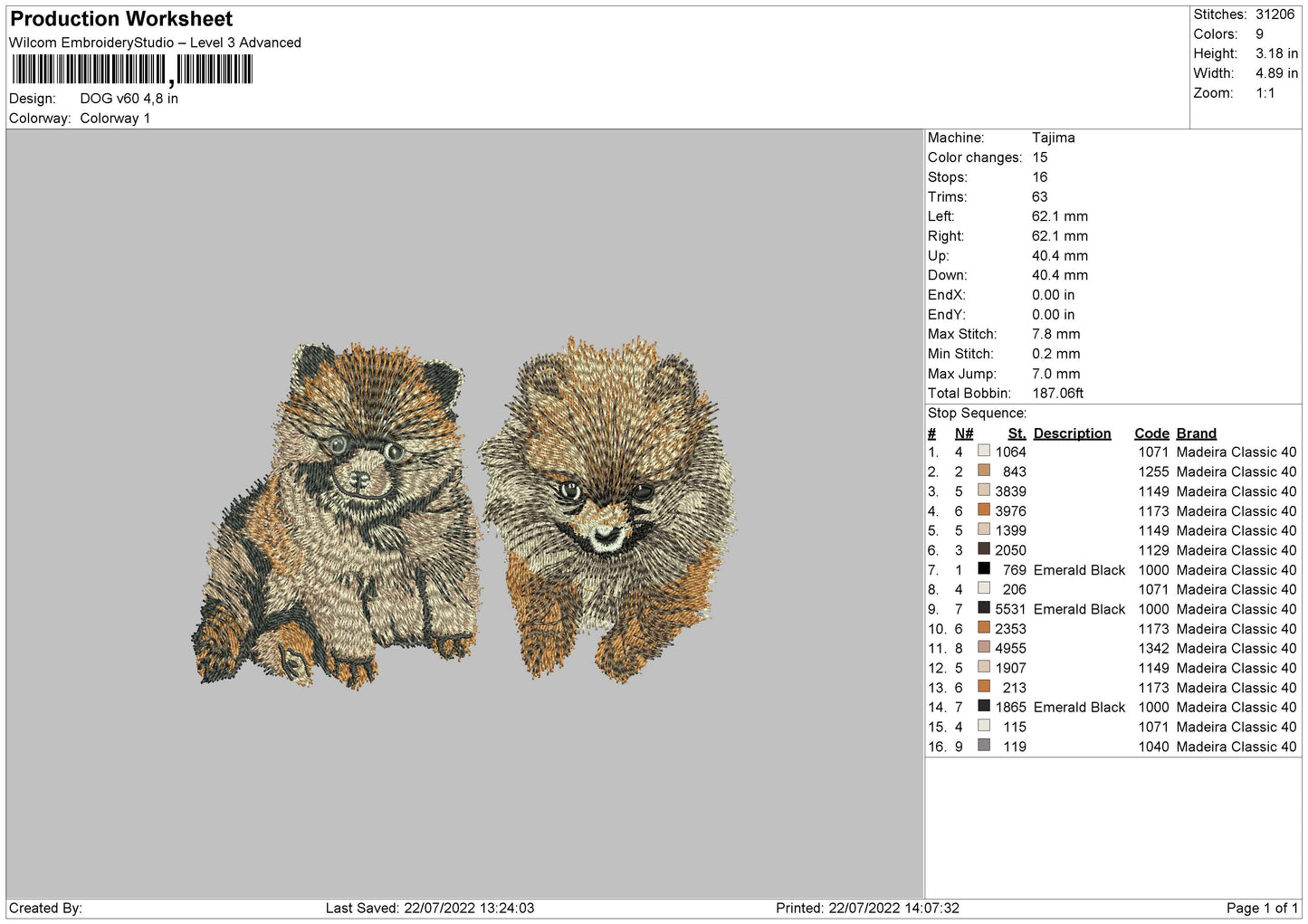This screenshot has width=1308, height=924.
Task: Select stitch count 3839 in row 3
Action: click(1010, 491)
